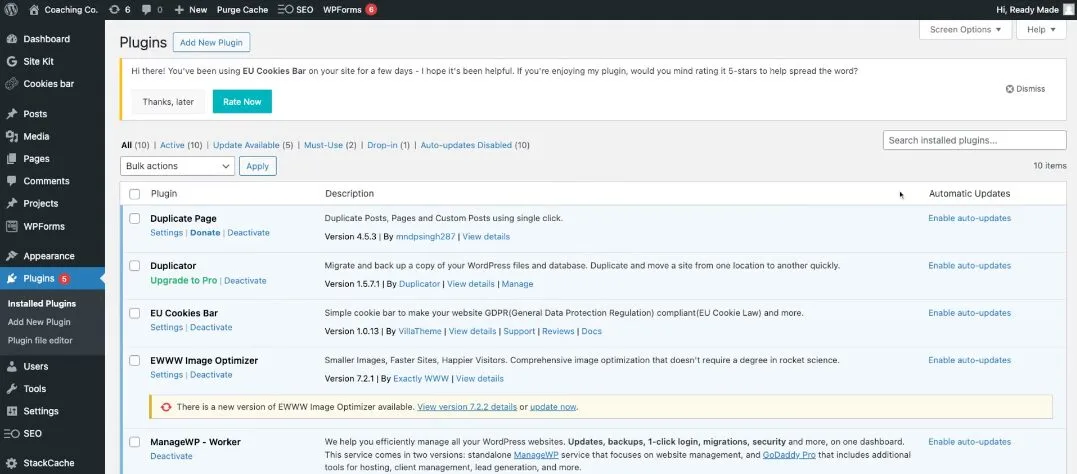Check the EU Cookies Bar checkbox

(x=135, y=313)
